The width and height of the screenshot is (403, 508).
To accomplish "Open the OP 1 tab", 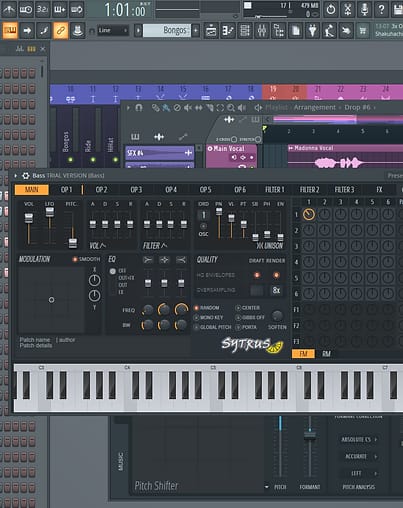I will click(66, 190).
